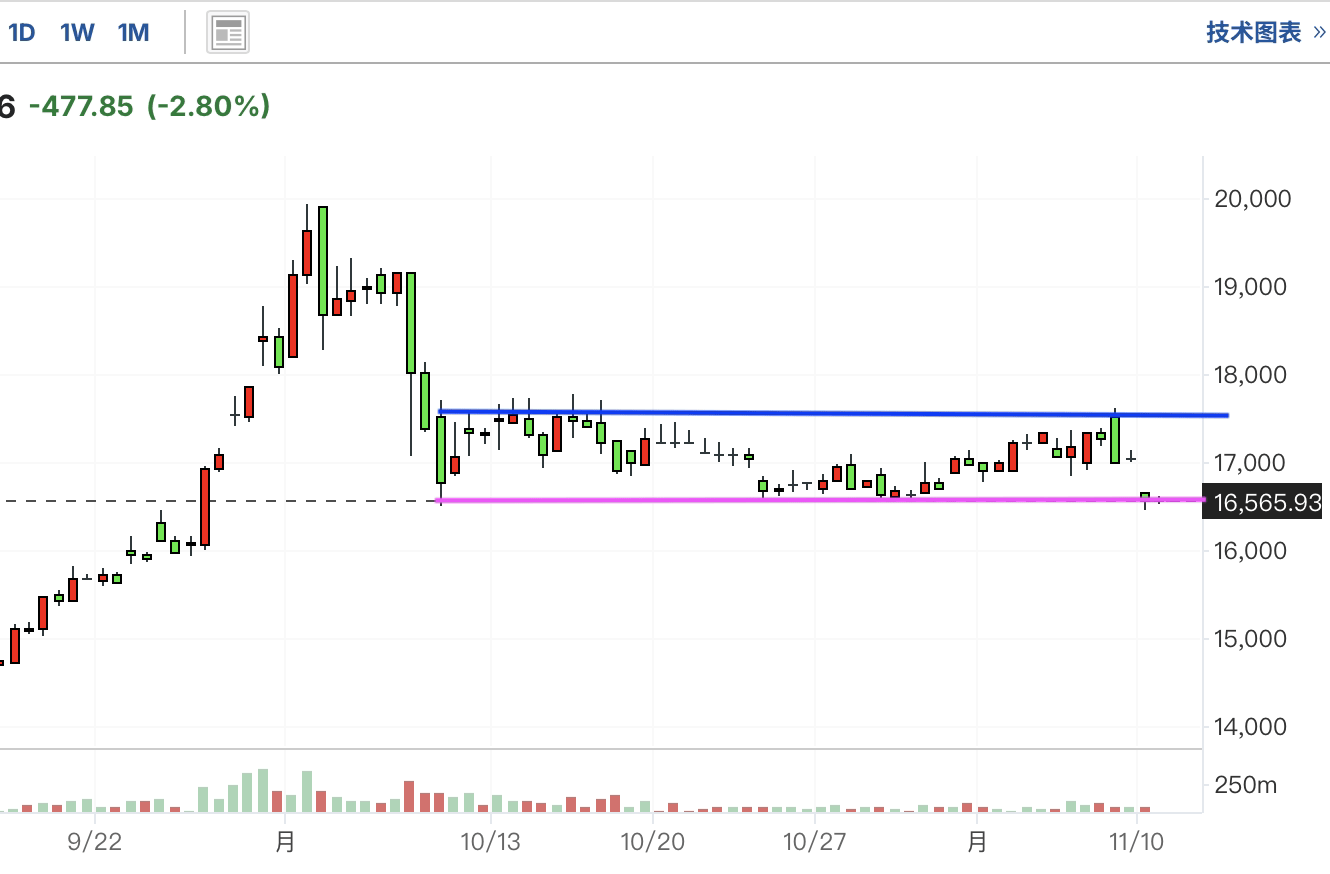Click the 10/20 date axis label
1330x874 pixels.
653,842
